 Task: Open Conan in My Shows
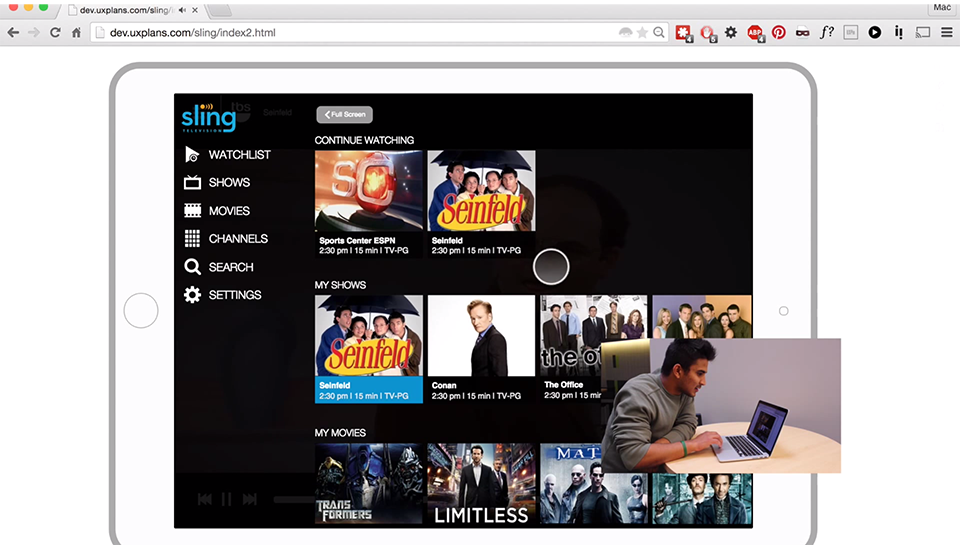pyautogui.click(x=481, y=335)
